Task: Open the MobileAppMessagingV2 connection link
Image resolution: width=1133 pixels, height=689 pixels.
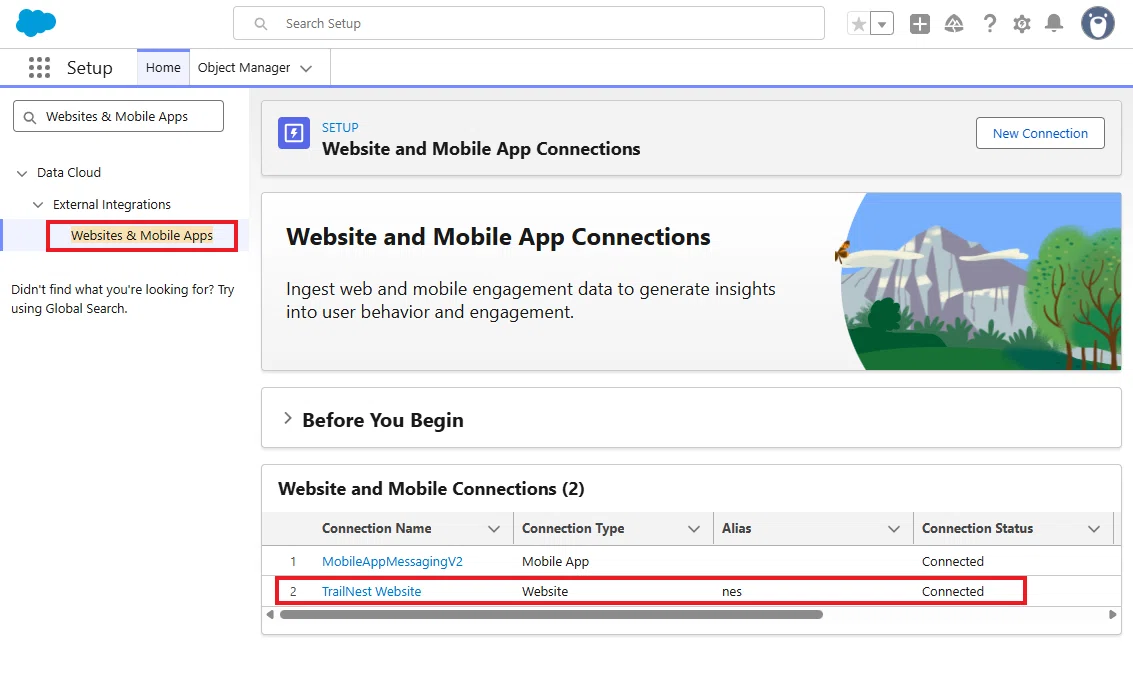Action: pyautogui.click(x=392, y=561)
